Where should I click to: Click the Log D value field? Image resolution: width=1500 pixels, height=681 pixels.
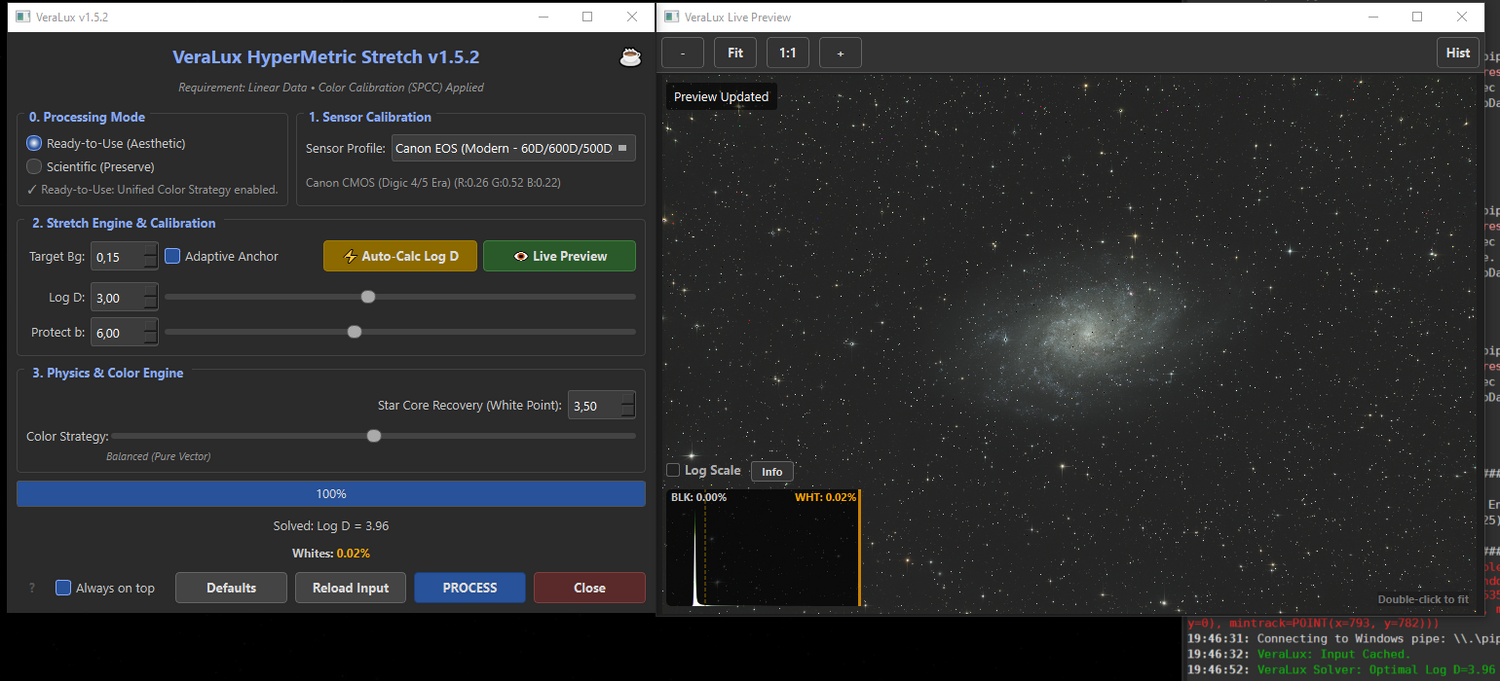point(117,298)
